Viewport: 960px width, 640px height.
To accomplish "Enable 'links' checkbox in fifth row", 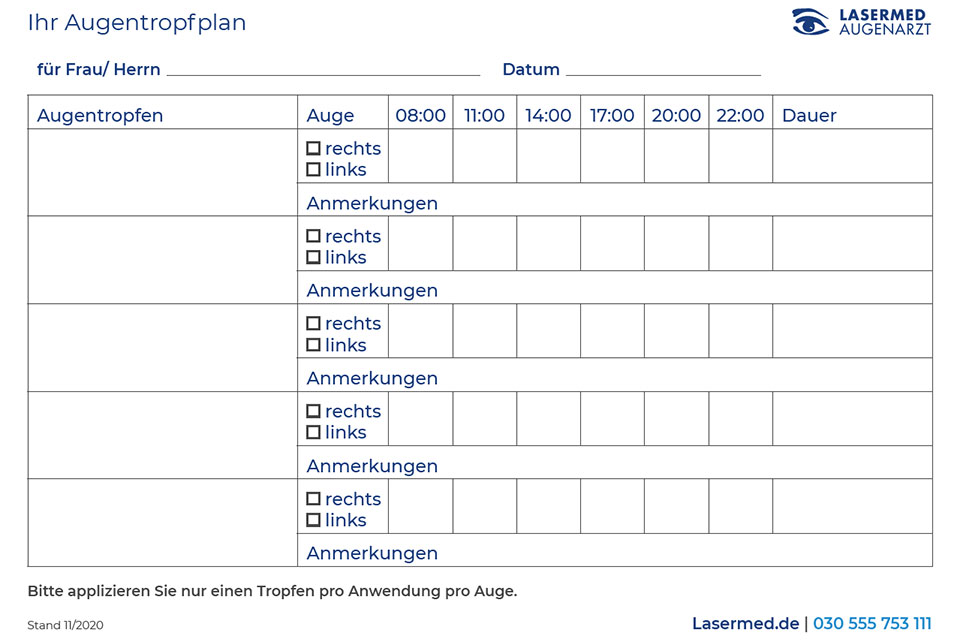I will [313, 520].
